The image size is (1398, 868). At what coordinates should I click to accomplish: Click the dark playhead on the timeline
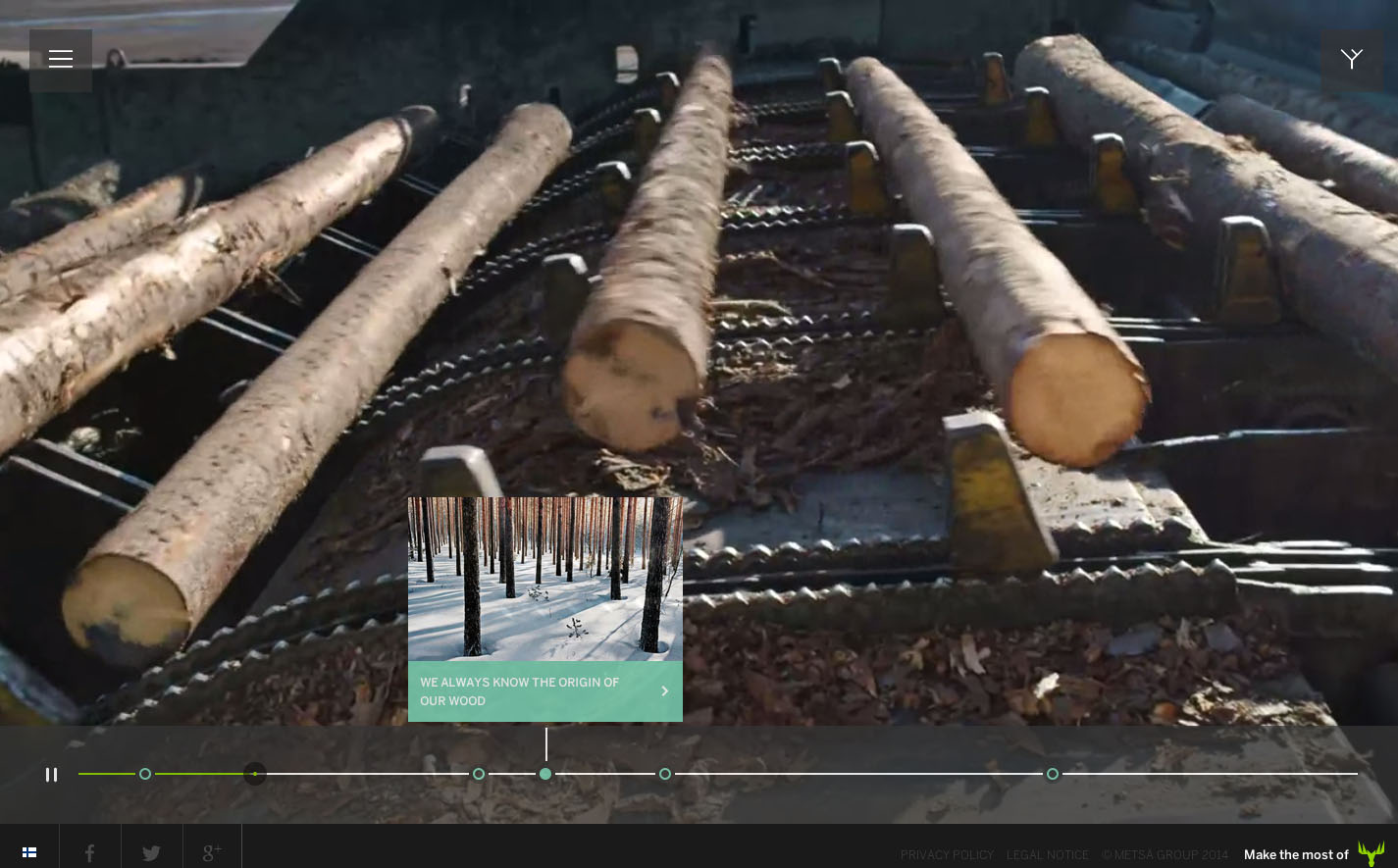click(x=255, y=774)
